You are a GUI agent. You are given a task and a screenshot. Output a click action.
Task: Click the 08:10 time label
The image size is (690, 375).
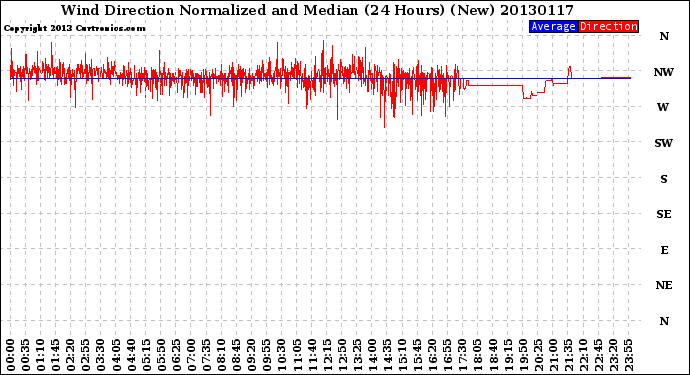(221, 355)
